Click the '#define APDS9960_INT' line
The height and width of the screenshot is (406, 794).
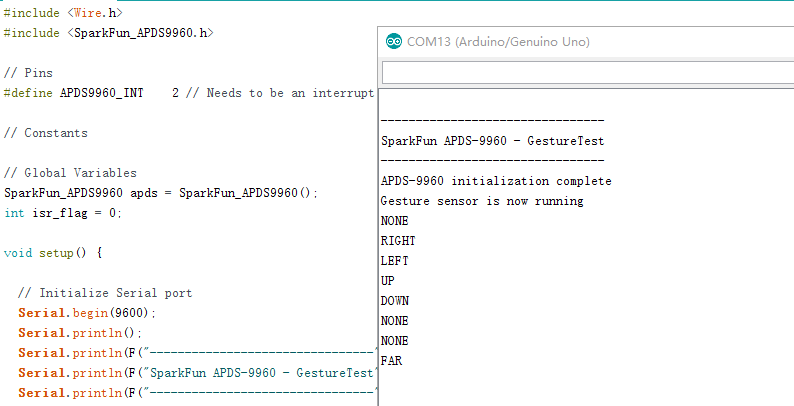point(188,93)
